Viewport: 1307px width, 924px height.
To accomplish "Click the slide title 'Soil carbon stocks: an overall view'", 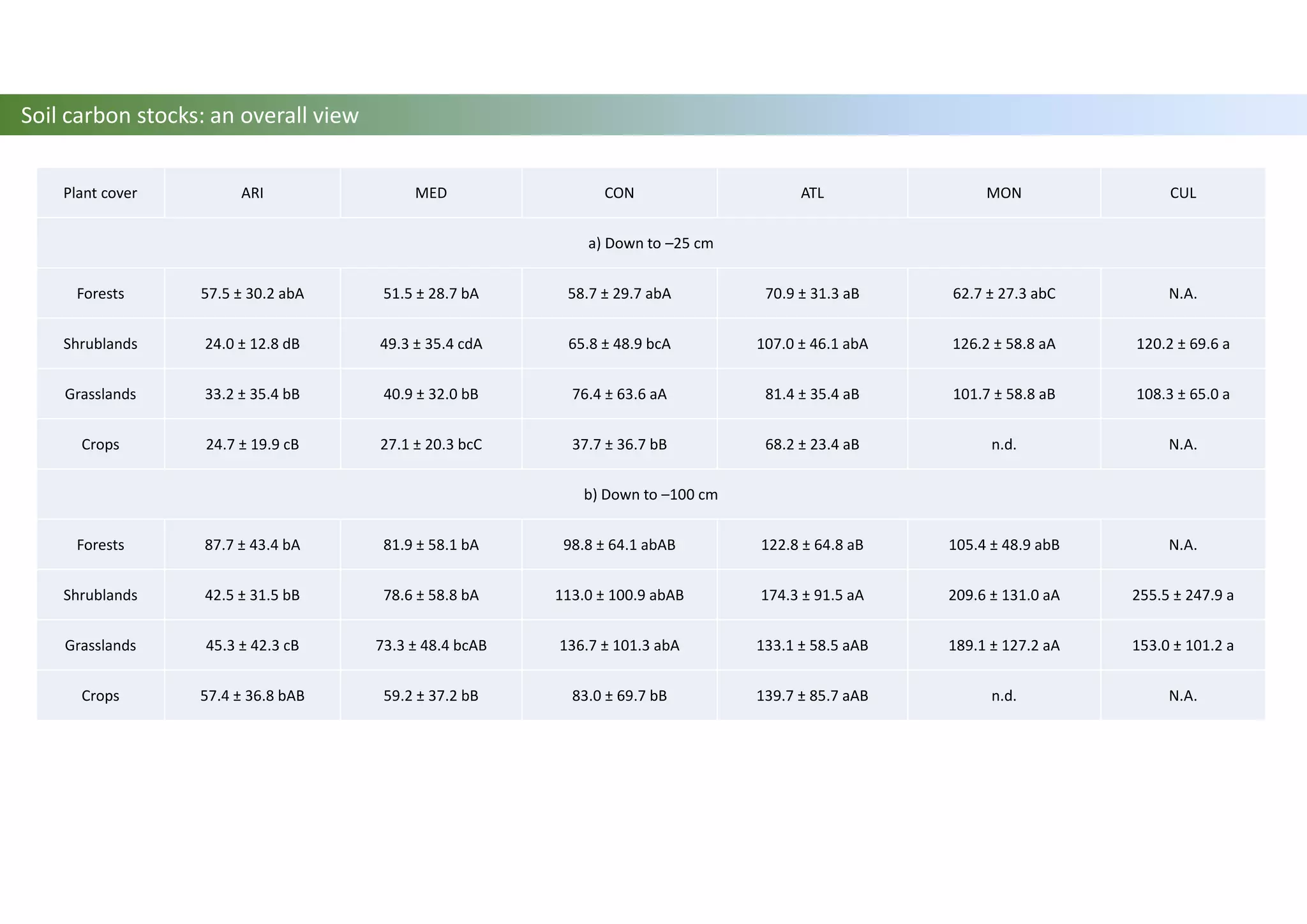I will 190,115.
